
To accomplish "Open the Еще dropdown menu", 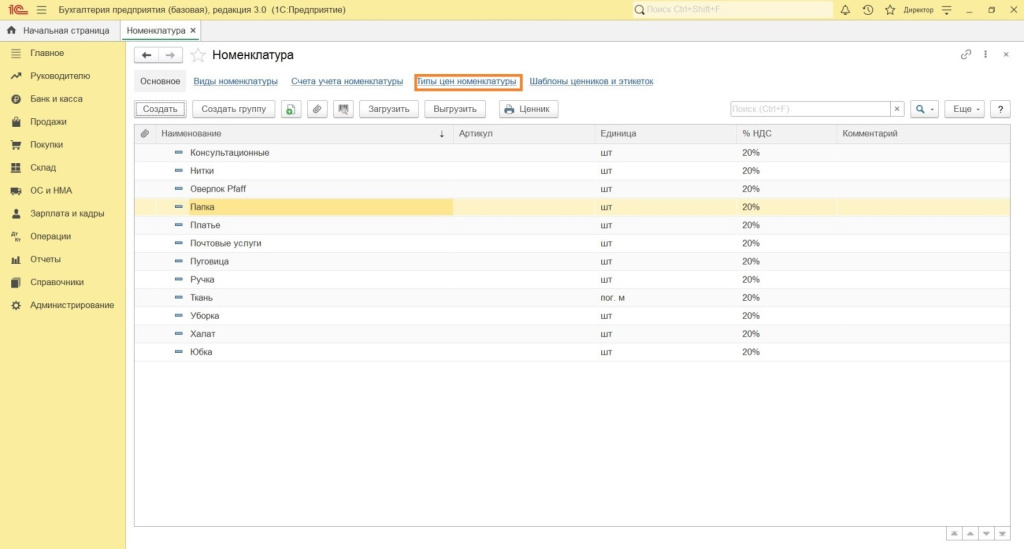I will [967, 109].
